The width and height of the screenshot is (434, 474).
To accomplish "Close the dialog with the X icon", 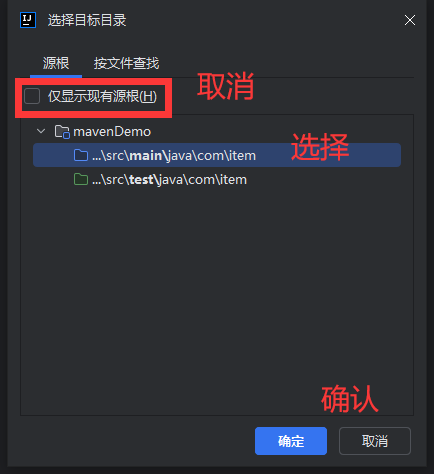I will 410,20.
